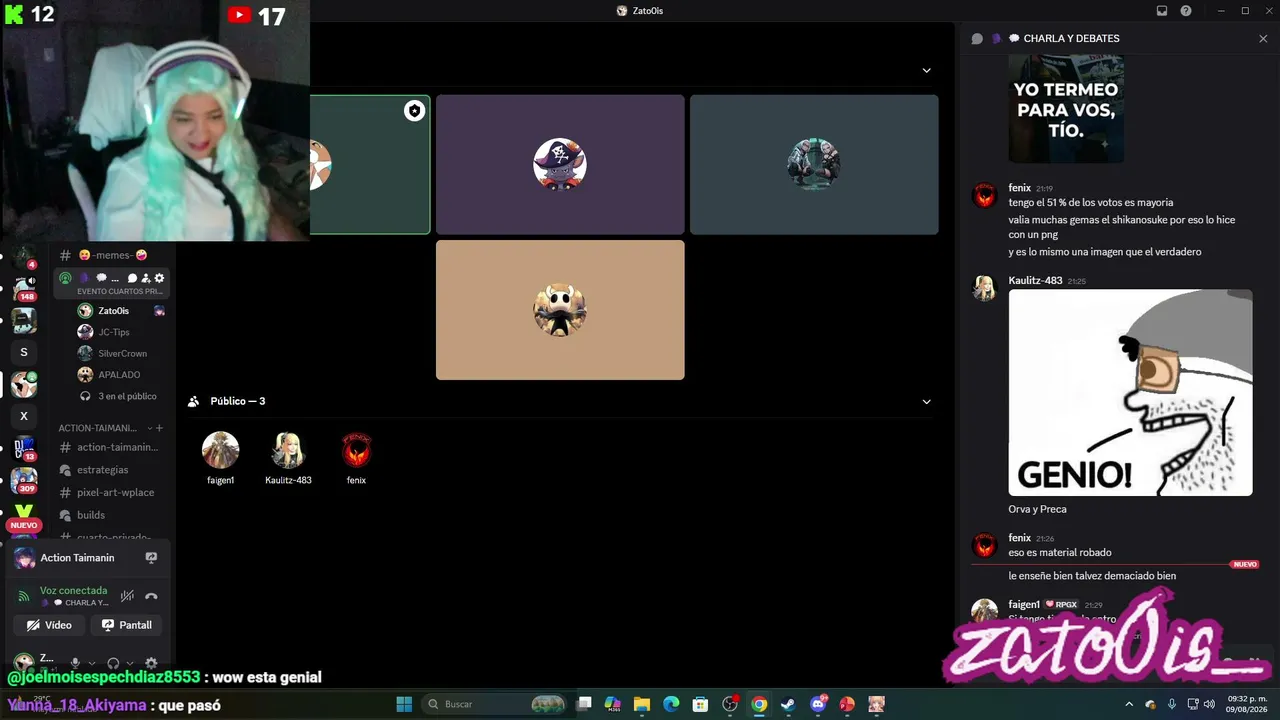Open the screen share icon beside Action Taimanin

(151, 558)
